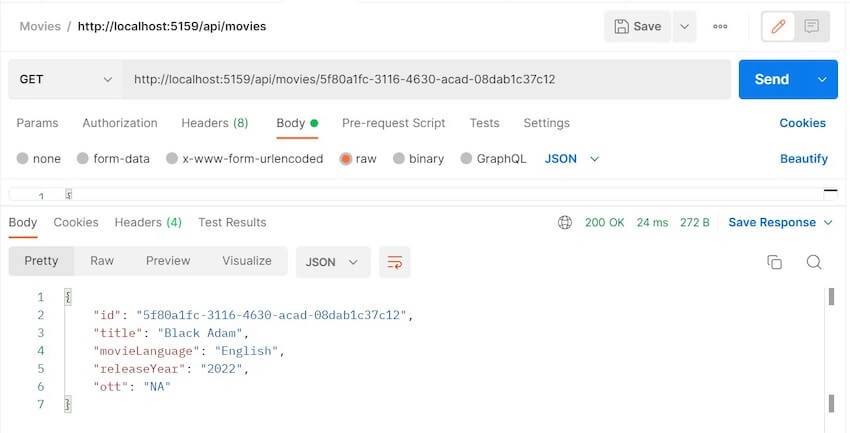Open the Visualize response view
The image size is (850, 433).
[247, 261]
